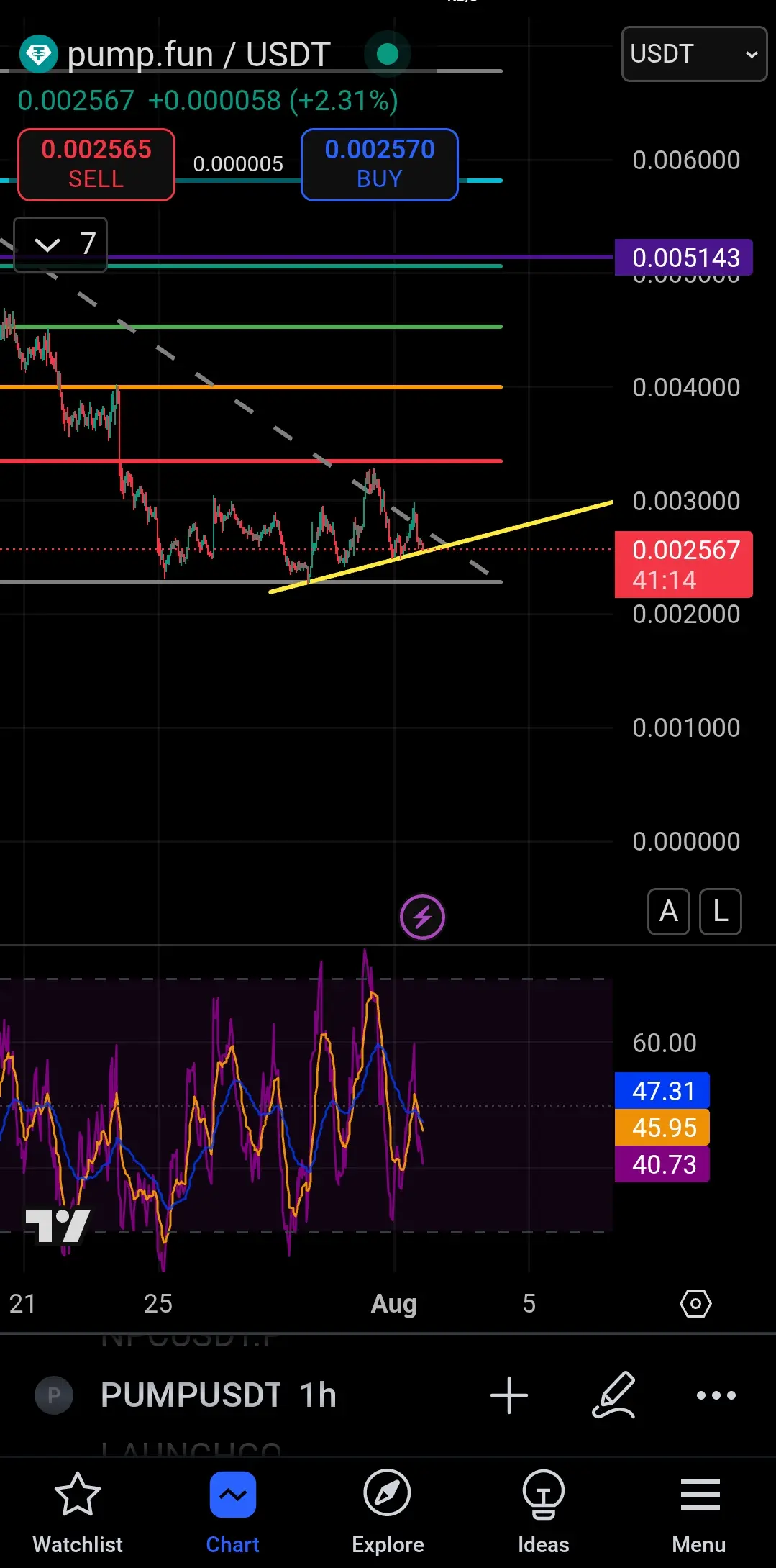Change the 1h timeframe
Viewport: 776px width, 1568px height.
[x=318, y=1395]
